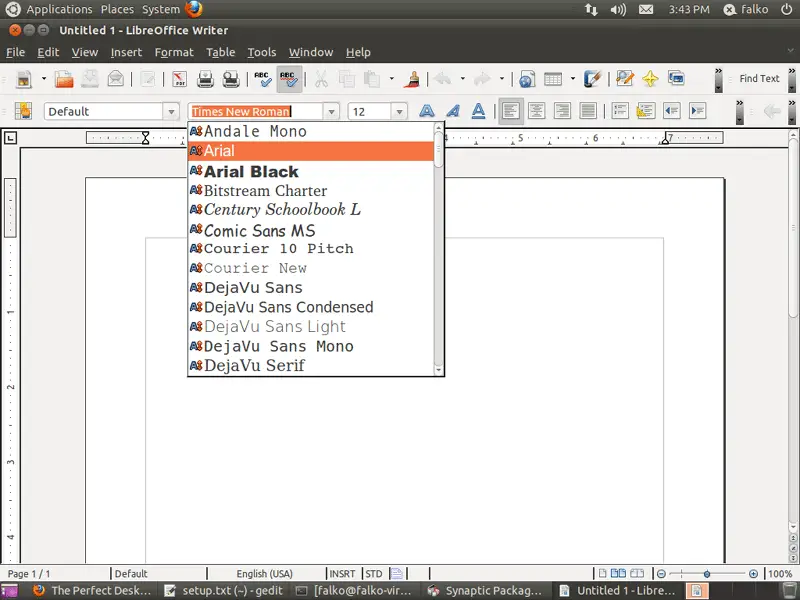Screen dimensions: 800x600
Task: Open the Insert menu
Action: tap(126, 52)
